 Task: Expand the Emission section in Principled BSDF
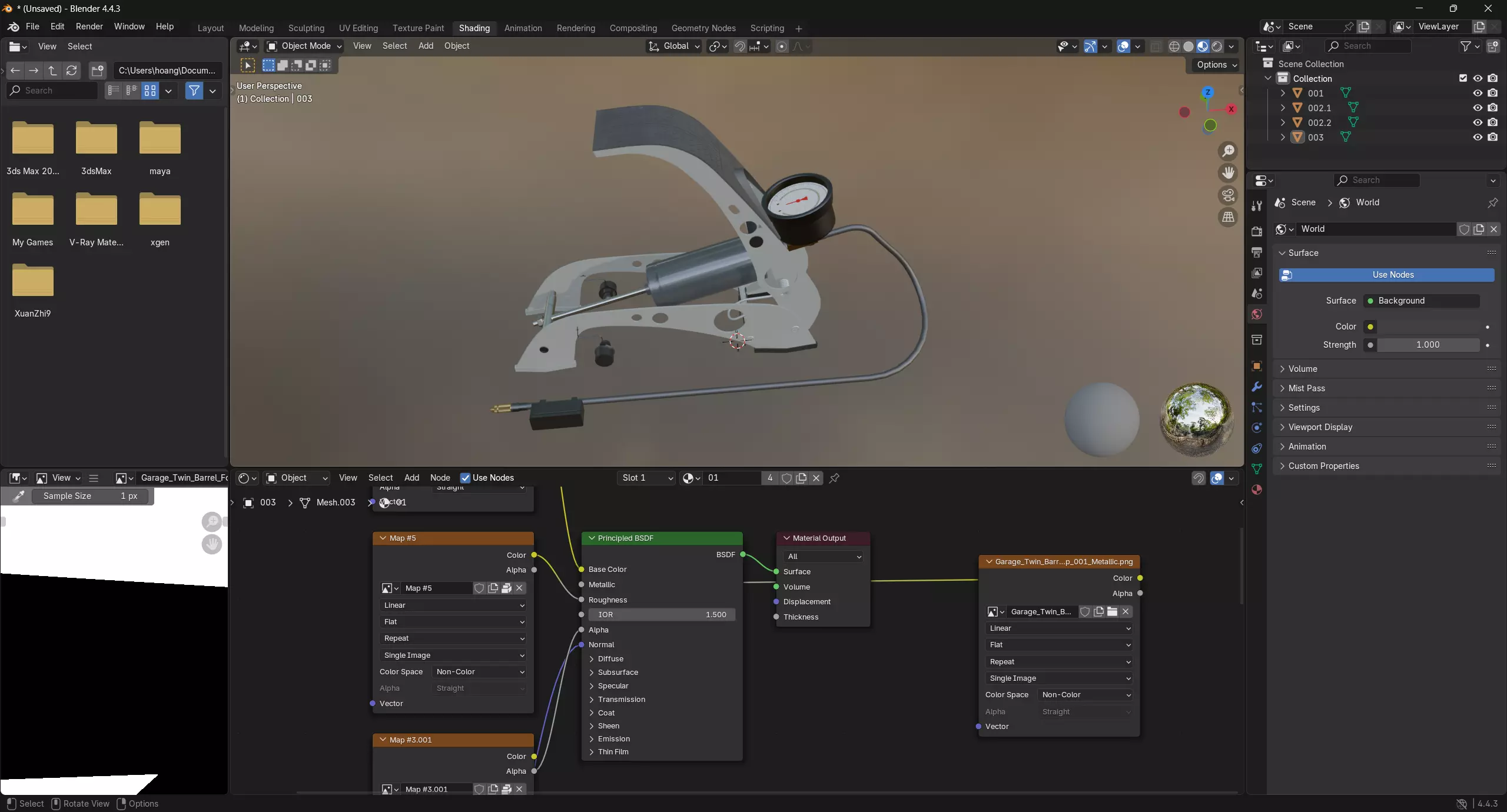coord(613,739)
